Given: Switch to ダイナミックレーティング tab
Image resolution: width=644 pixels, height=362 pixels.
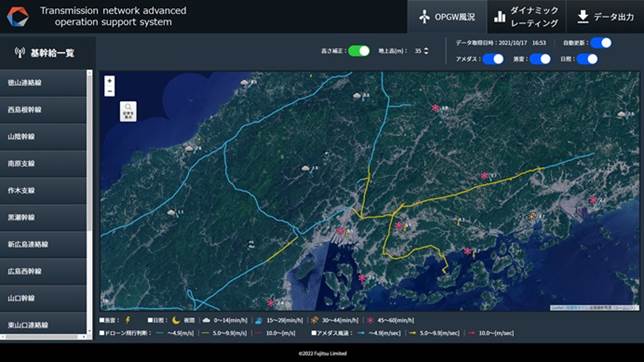Looking at the screenshot, I should (527, 17).
